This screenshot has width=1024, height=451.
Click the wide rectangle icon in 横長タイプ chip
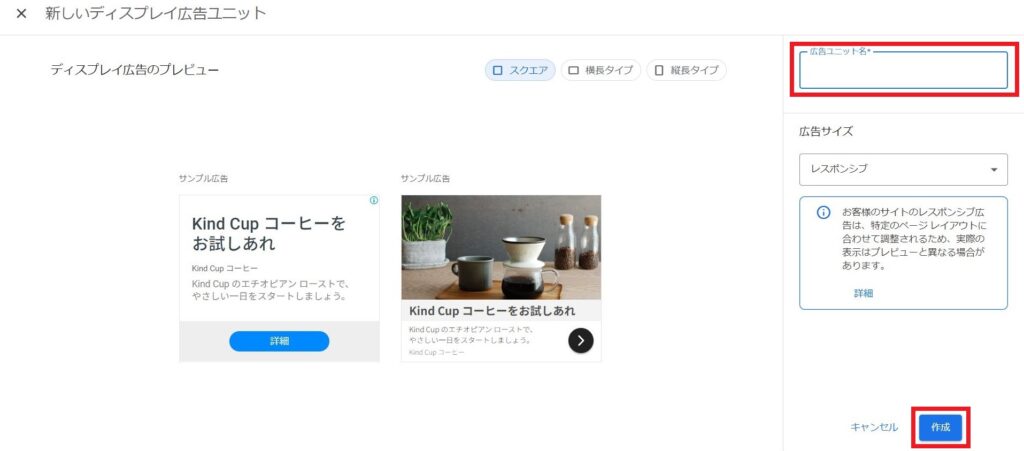573,70
